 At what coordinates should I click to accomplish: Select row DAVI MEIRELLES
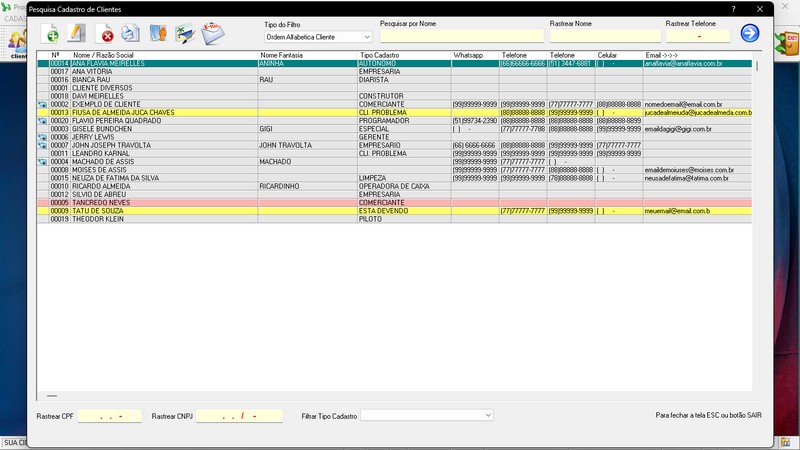click(x=394, y=96)
